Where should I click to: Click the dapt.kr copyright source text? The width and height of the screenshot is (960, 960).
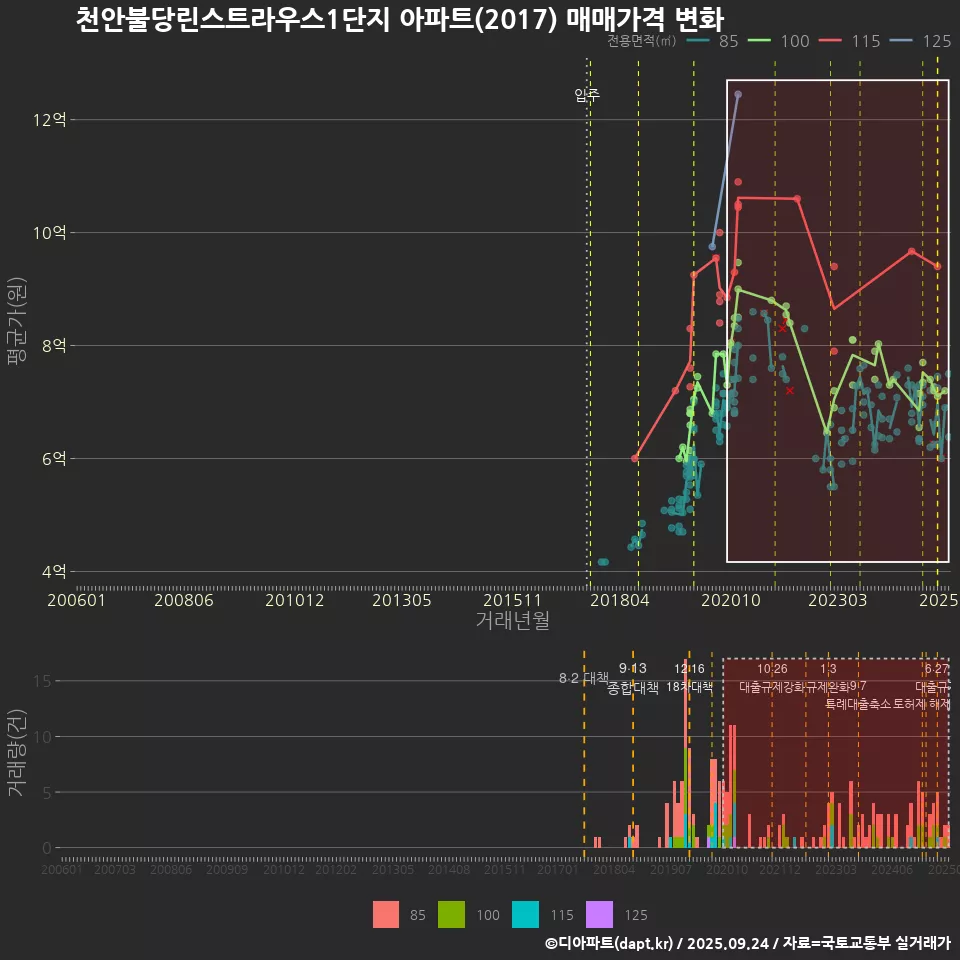click(747, 943)
